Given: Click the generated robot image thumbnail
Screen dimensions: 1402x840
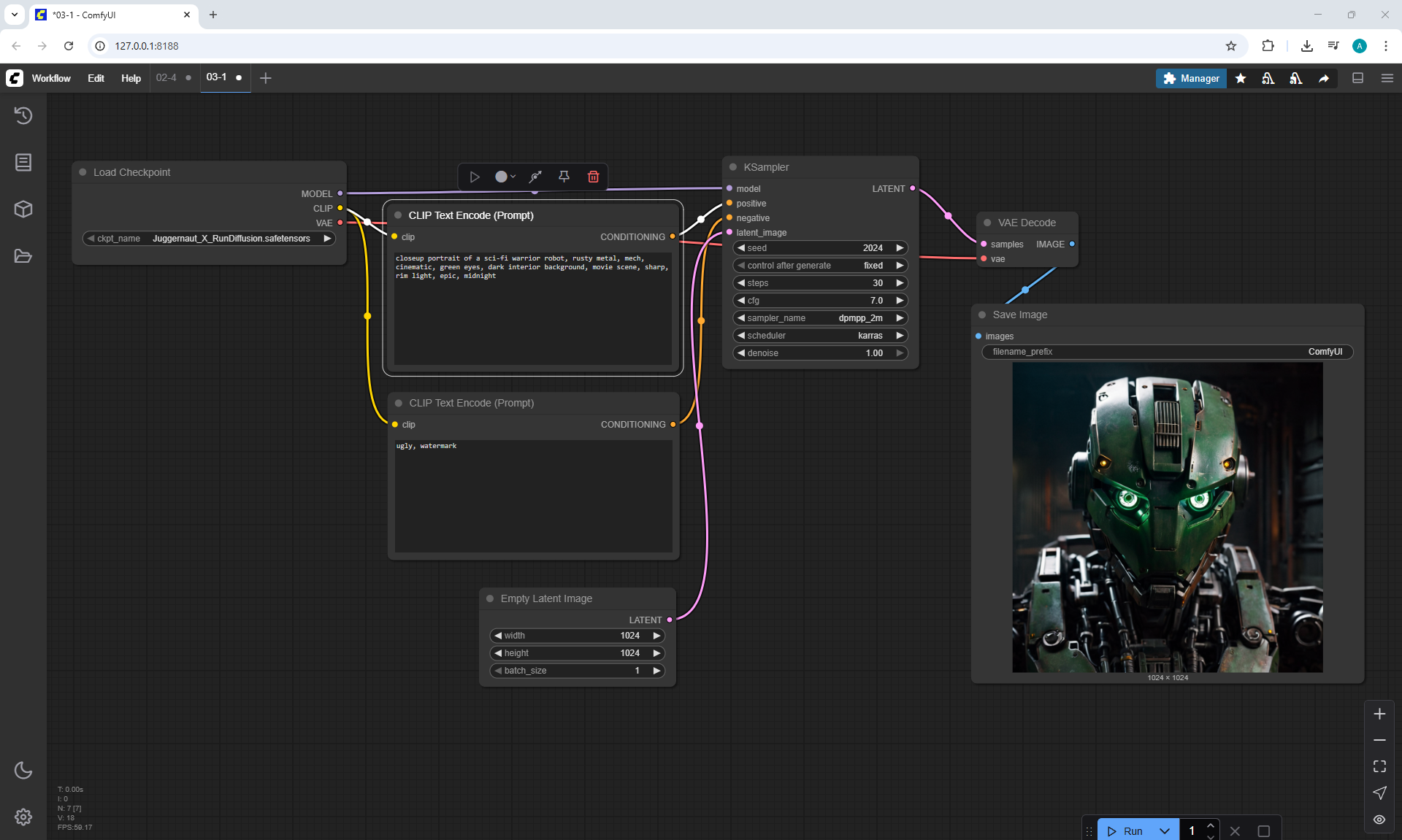Looking at the screenshot, I should coord(1167,517).
